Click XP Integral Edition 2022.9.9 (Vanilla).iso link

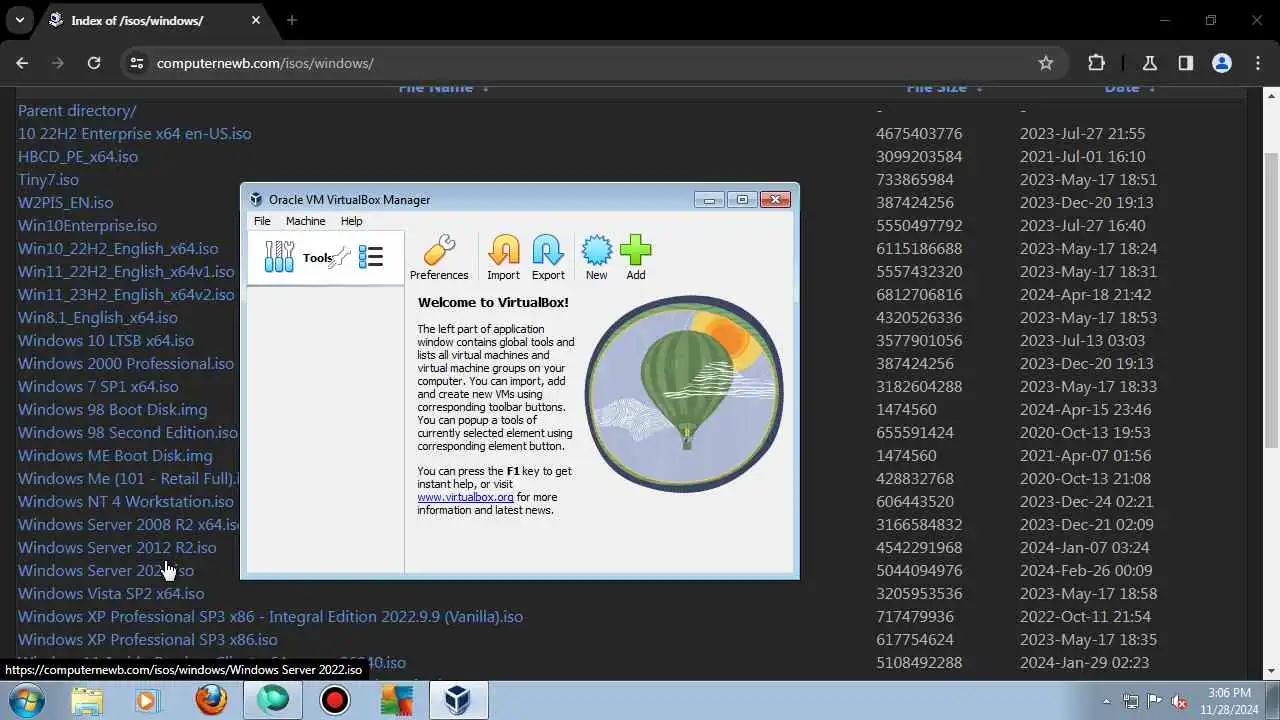(270, 617)
